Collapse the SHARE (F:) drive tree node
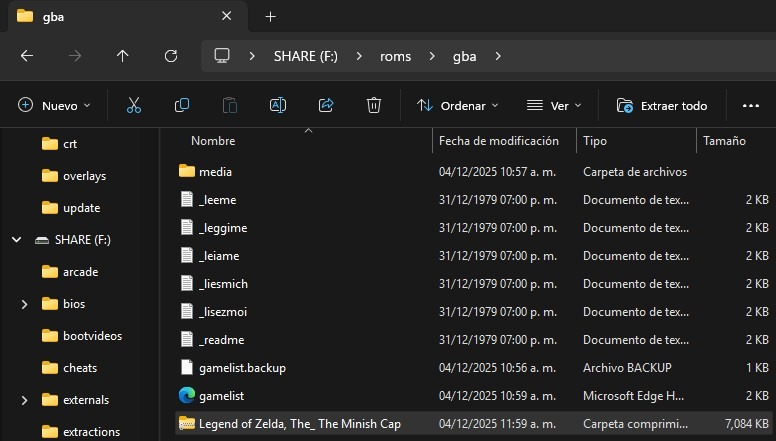This screenshot has height=441, width=776. point(17,240)
